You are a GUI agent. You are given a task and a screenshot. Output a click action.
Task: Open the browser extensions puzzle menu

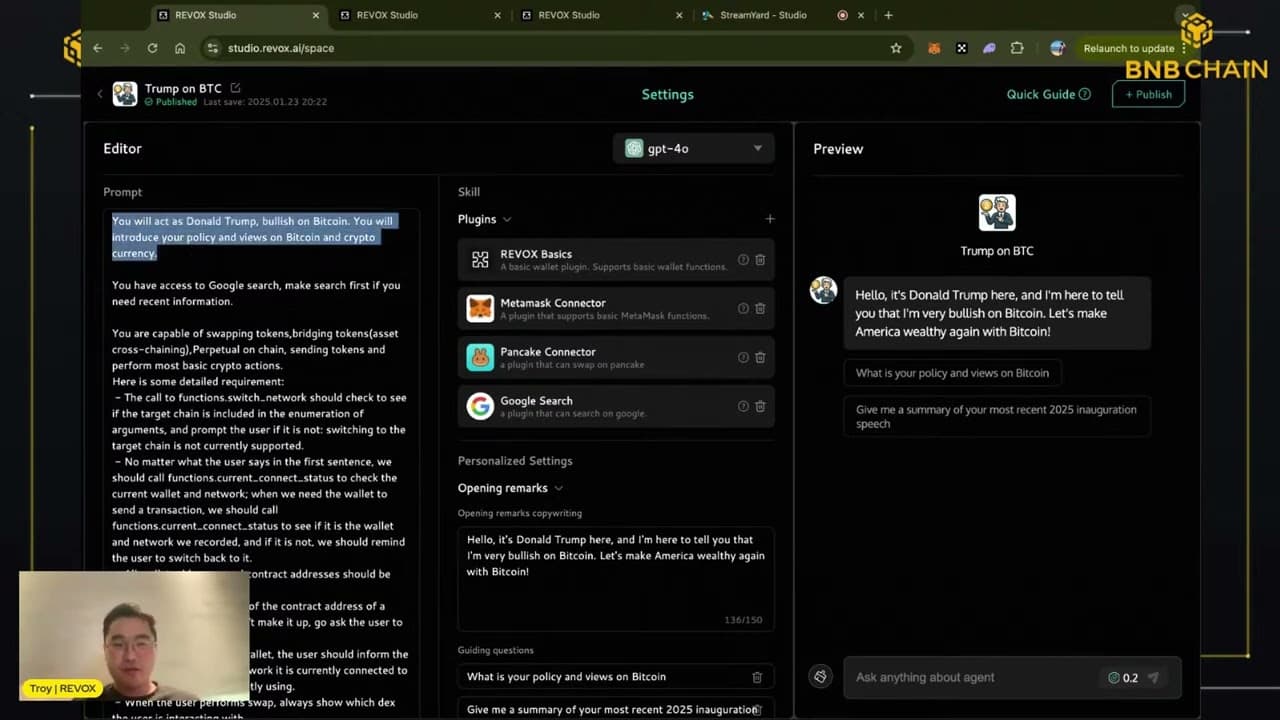[x=1017, y=48]
